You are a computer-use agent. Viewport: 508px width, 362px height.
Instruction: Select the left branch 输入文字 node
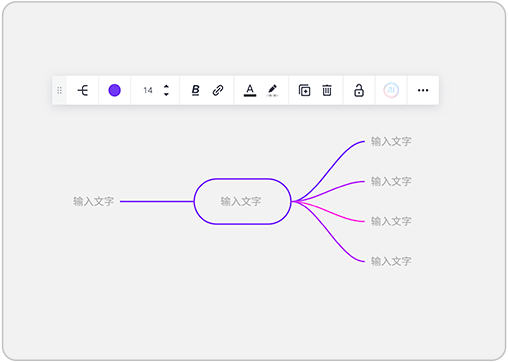(94, 201)
